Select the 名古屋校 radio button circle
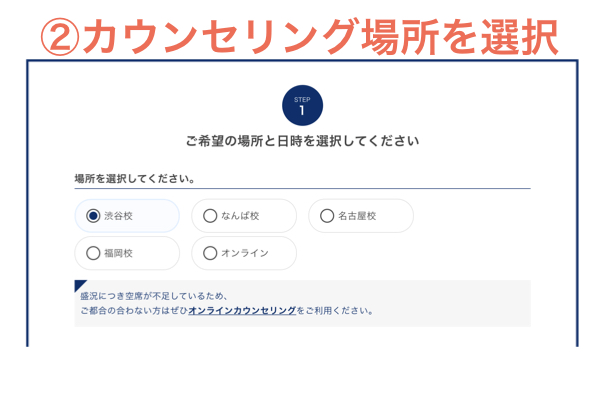 point(327,215)
